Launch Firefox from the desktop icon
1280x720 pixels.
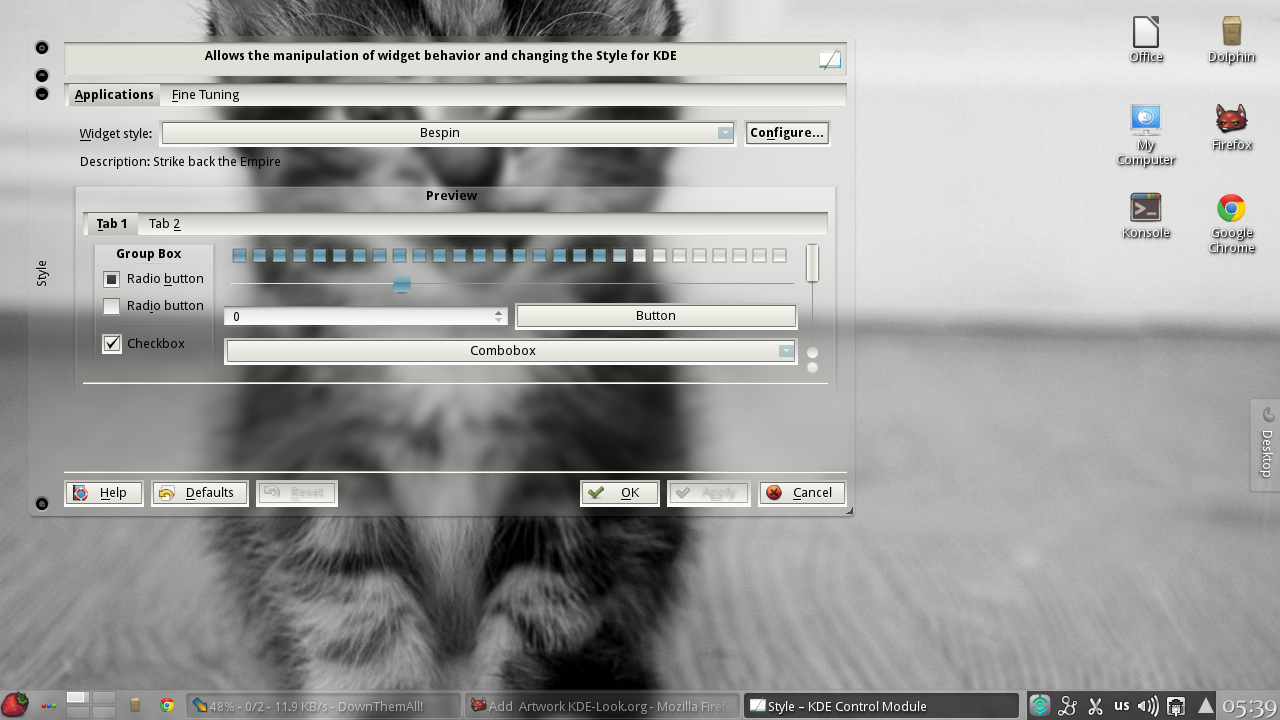[1231, 127]
